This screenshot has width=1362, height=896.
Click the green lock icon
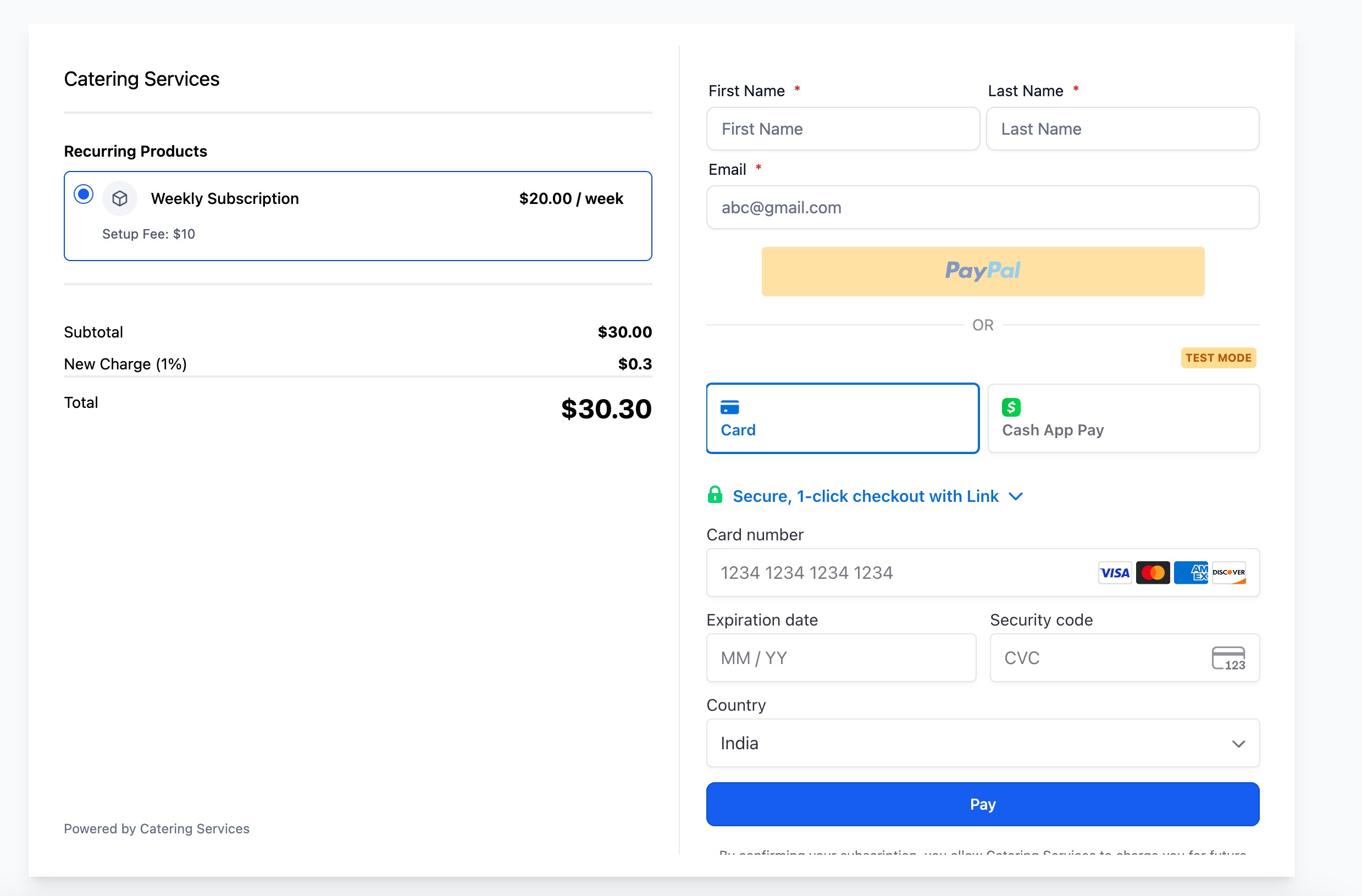click(x=715, y=495)
